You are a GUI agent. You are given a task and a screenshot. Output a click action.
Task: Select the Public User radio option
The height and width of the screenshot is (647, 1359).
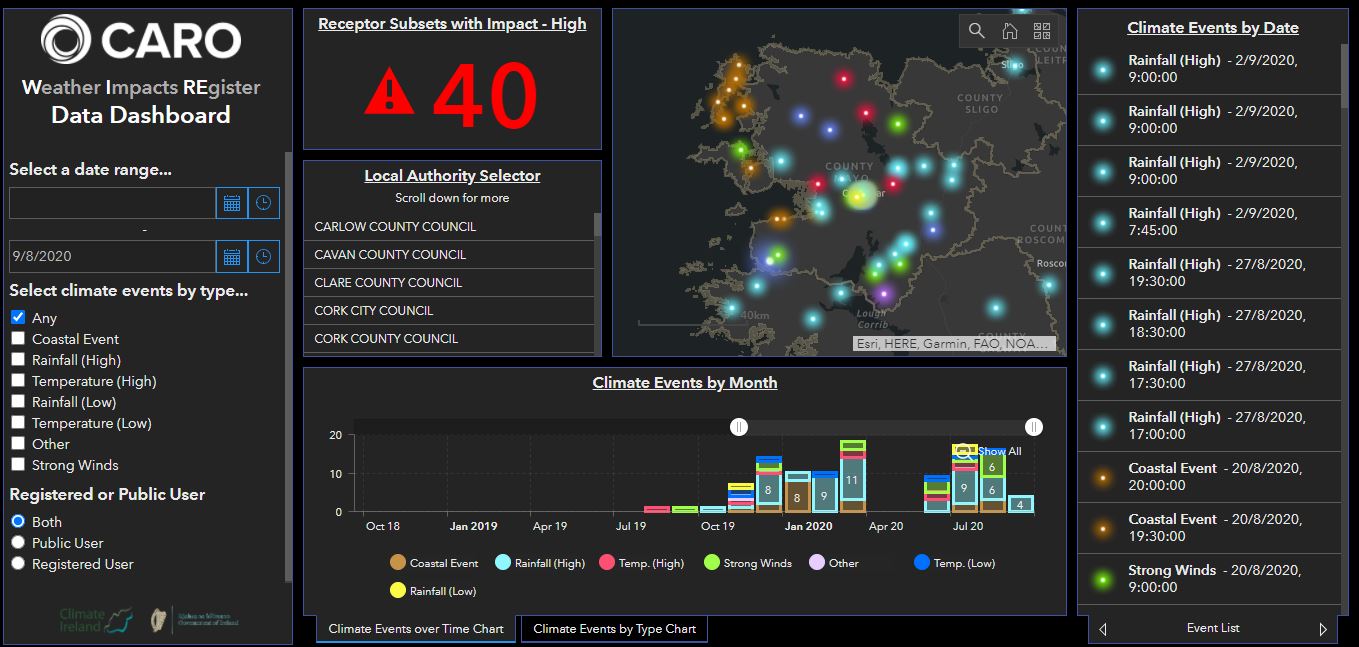point(18,543)
